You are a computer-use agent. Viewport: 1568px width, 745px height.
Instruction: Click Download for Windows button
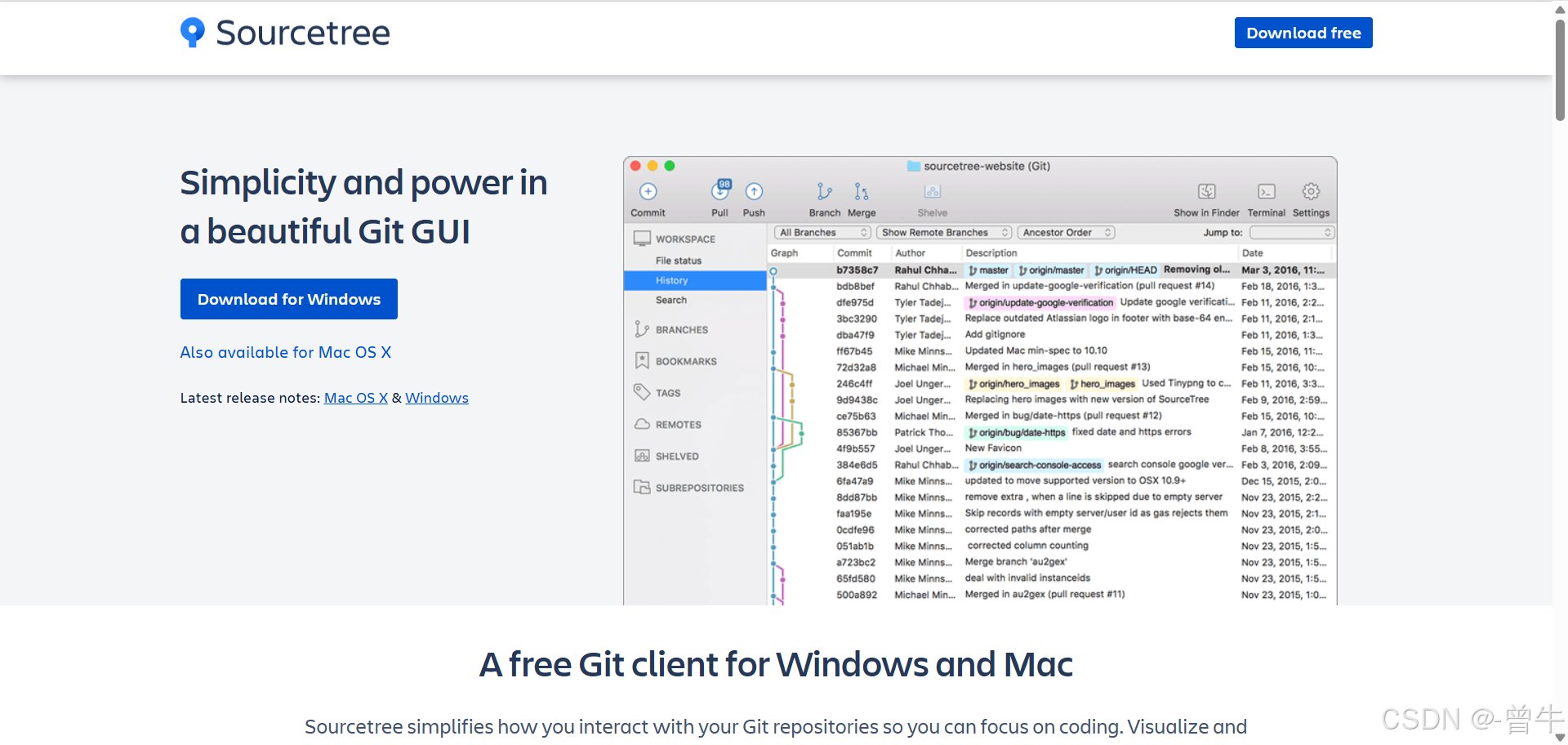(x=289, y=299)
